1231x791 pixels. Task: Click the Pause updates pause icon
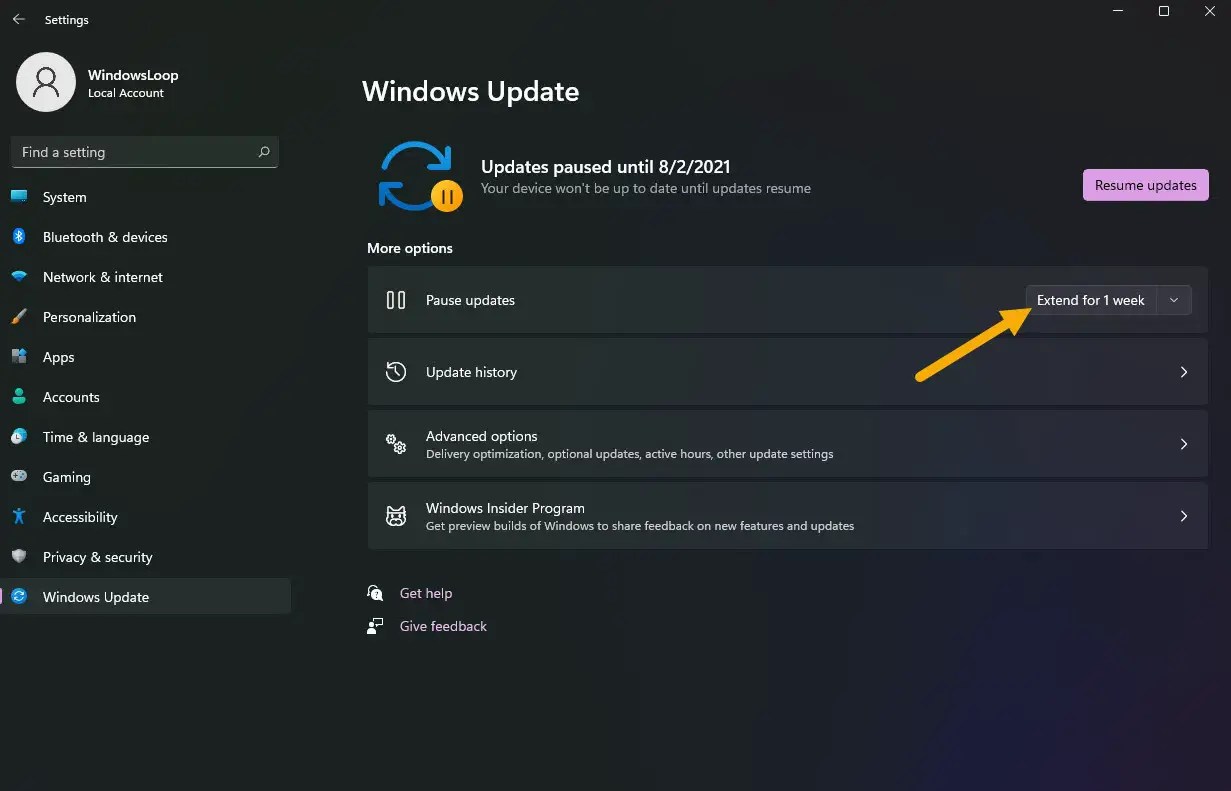point(396,300)
